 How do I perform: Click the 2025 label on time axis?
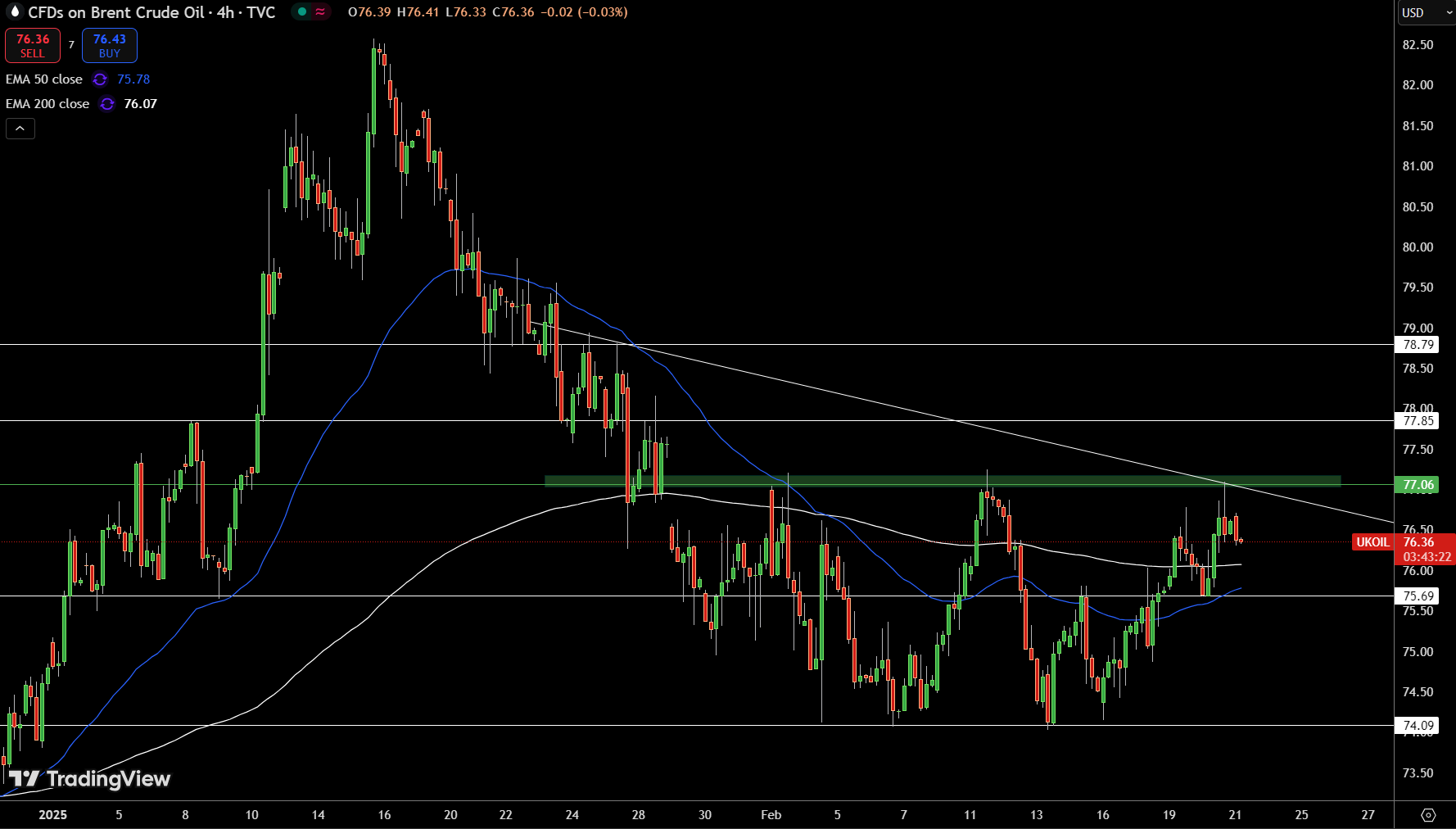53,815
